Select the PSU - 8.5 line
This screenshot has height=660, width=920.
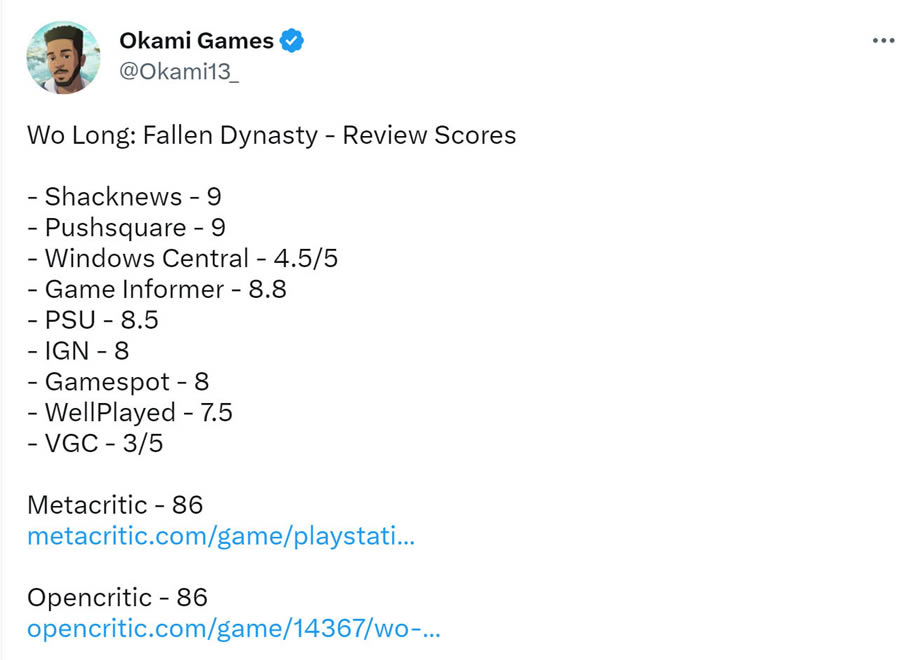tap(93, 321)
